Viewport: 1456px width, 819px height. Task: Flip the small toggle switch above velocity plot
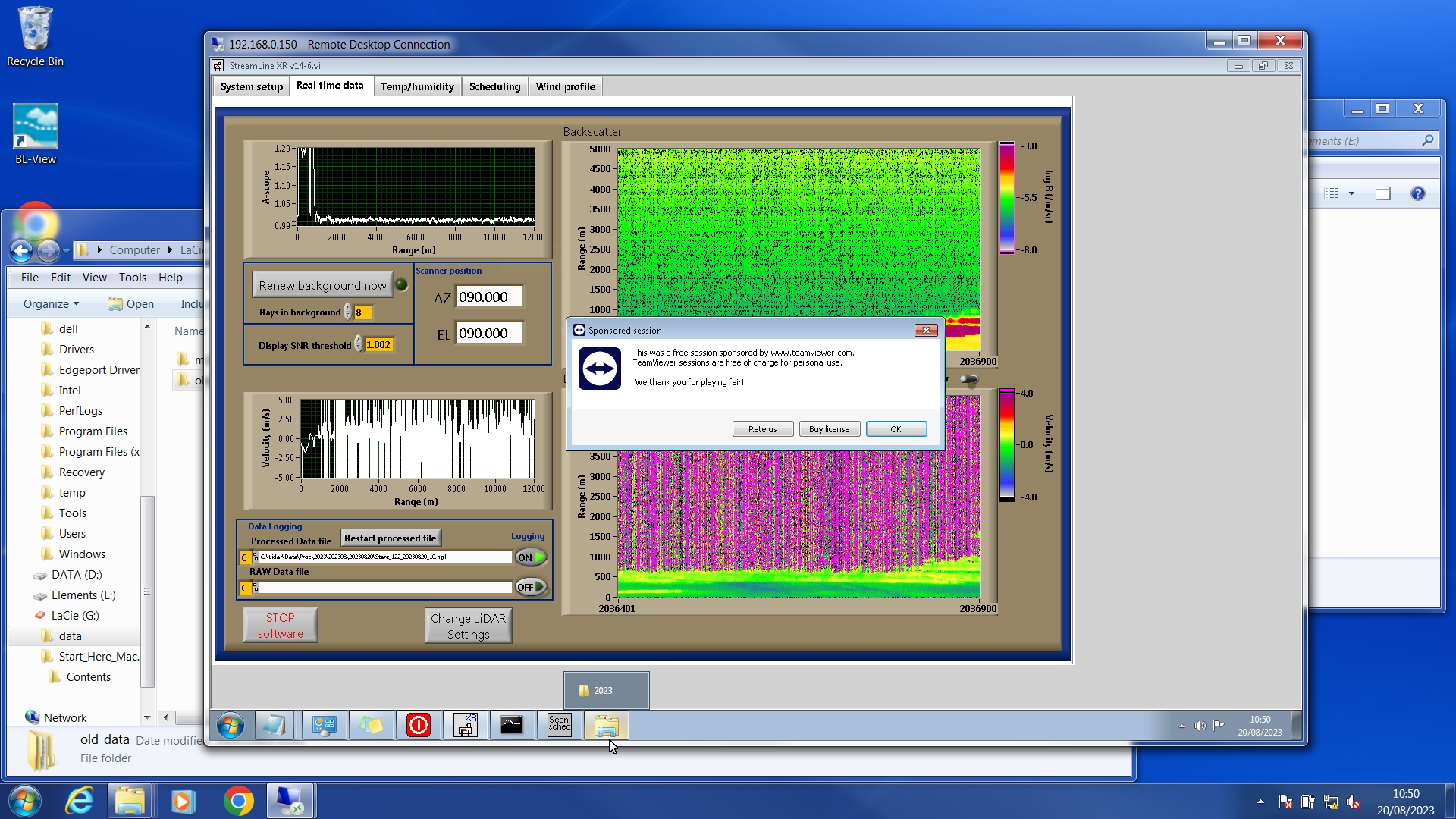pos(968,379)
